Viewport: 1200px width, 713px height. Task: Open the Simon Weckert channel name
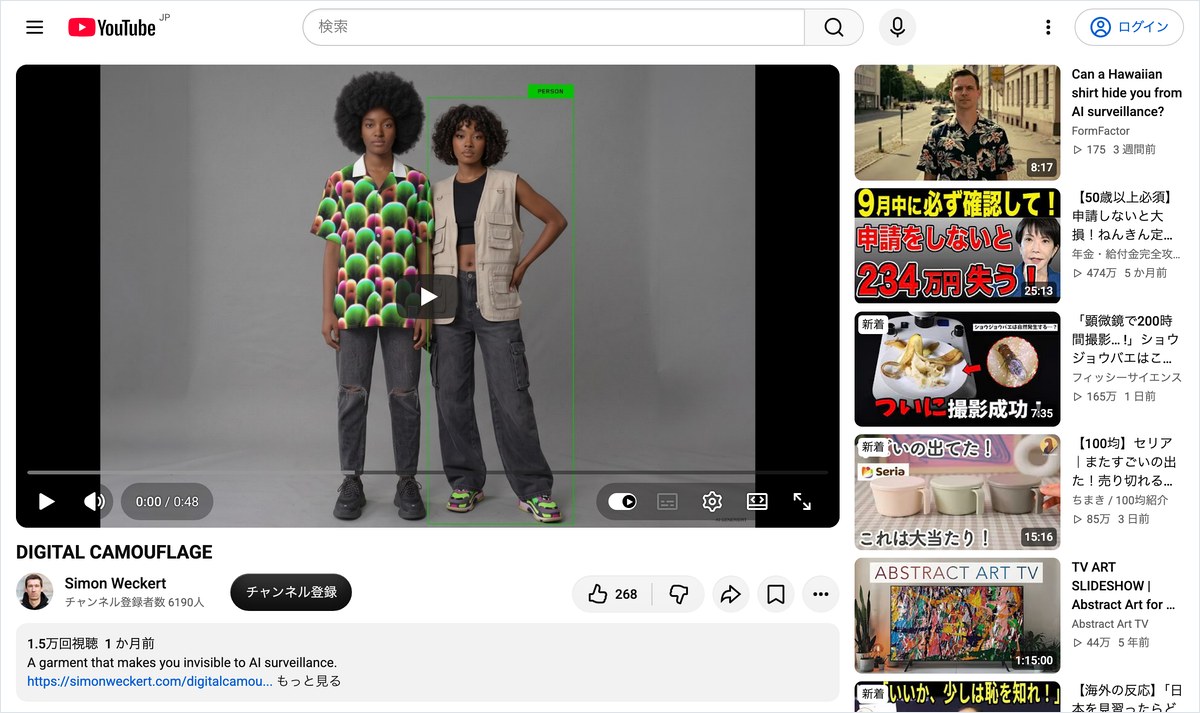115,583
